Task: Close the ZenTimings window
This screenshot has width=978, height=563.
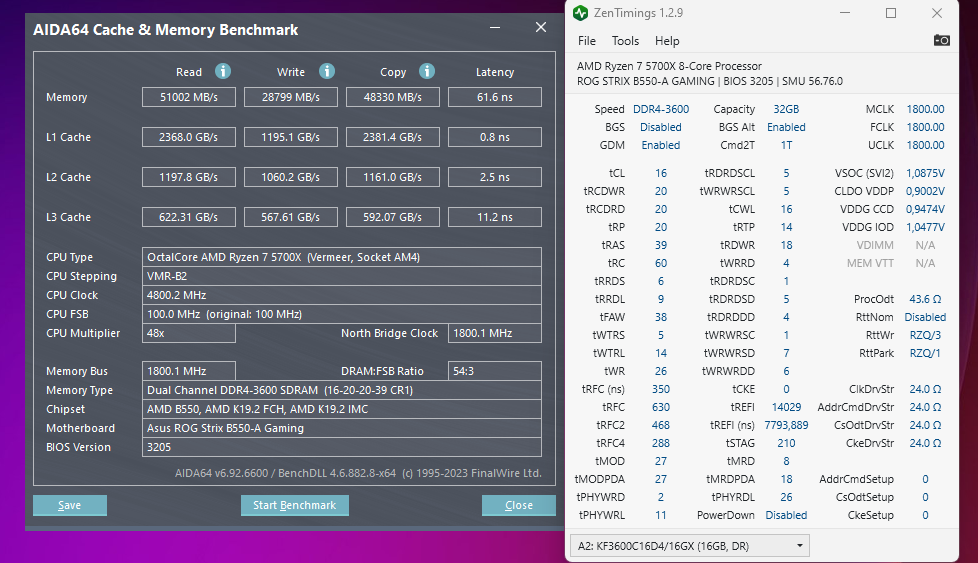Action: coord(937,13)
